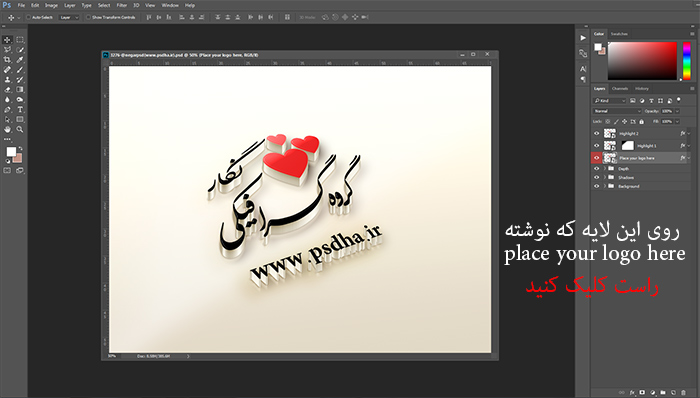Expand the Background layer group
This screenshot has height=398, width=700.
tap(605, 186)
